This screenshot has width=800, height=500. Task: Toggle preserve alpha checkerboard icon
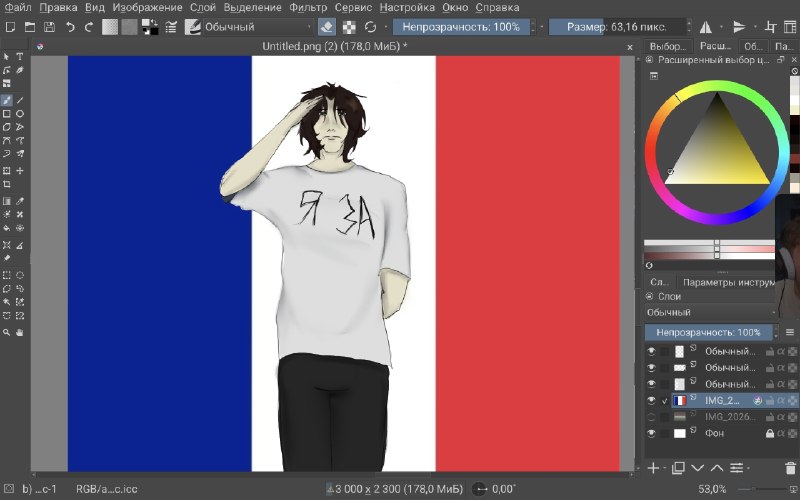point(349,27)
